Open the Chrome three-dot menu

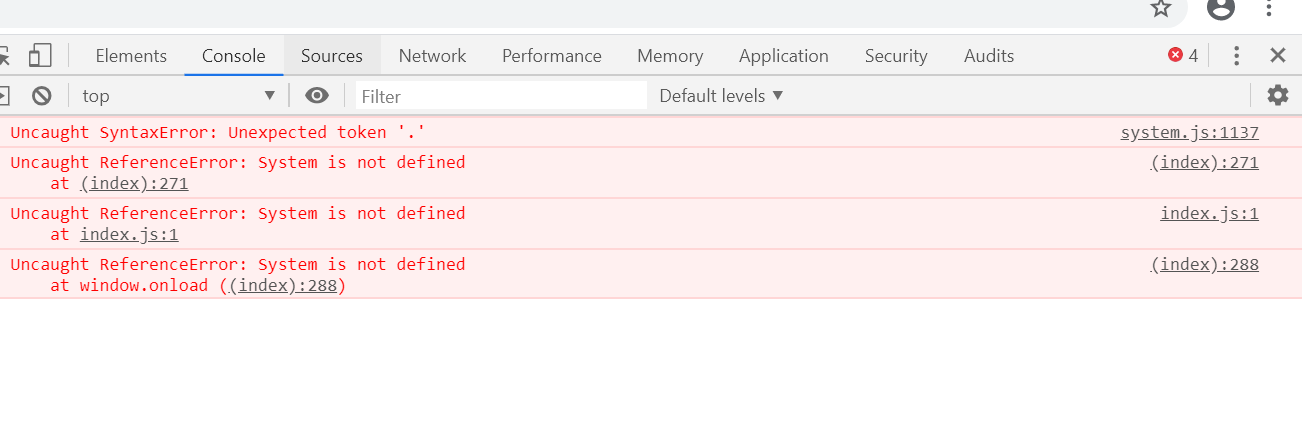pyautogui.click(x=1270, y=8)
